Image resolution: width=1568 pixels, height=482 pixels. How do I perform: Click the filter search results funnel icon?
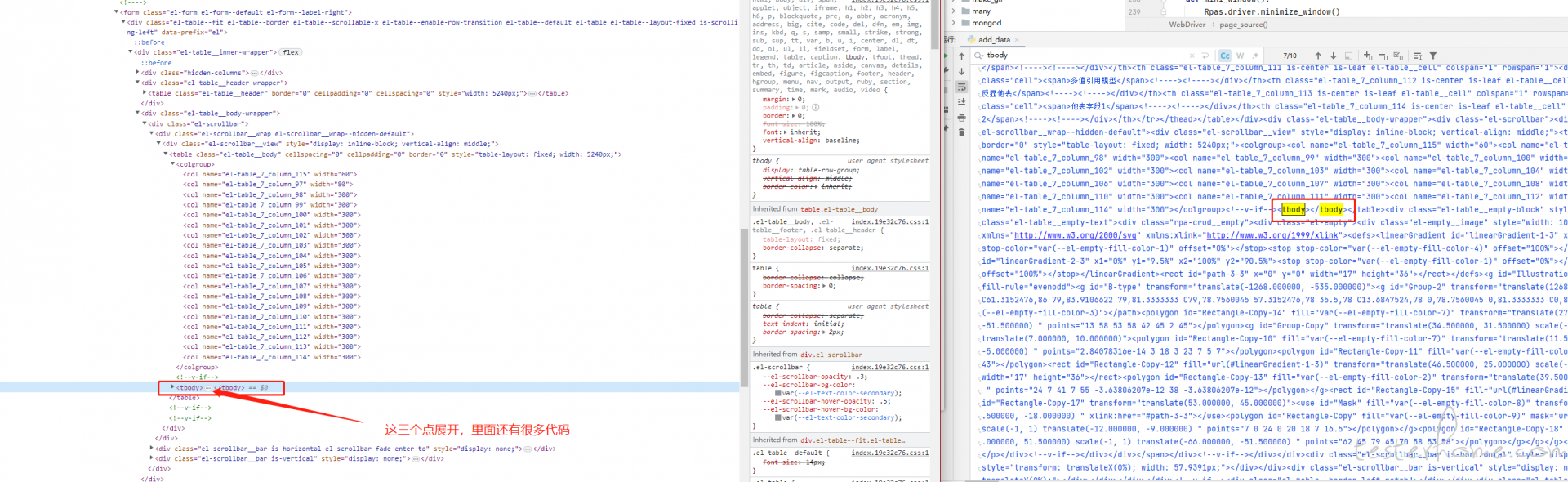point(1433,56)
